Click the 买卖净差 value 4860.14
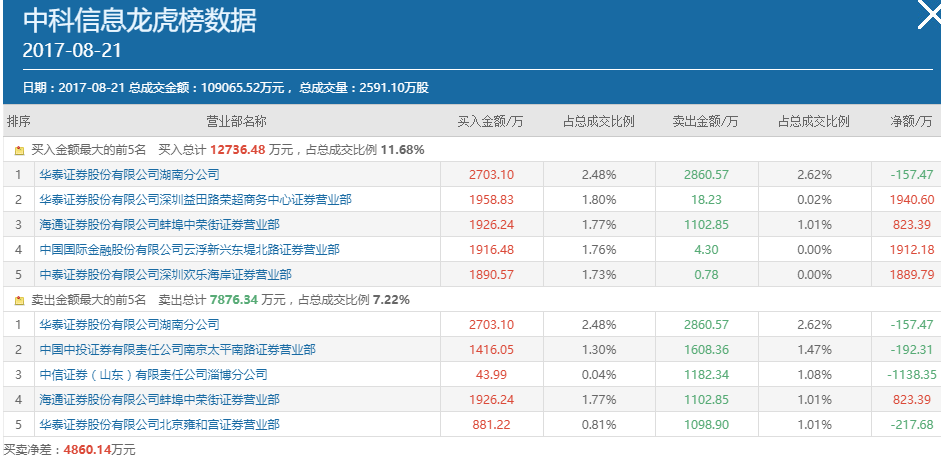 tap(87, 450)
